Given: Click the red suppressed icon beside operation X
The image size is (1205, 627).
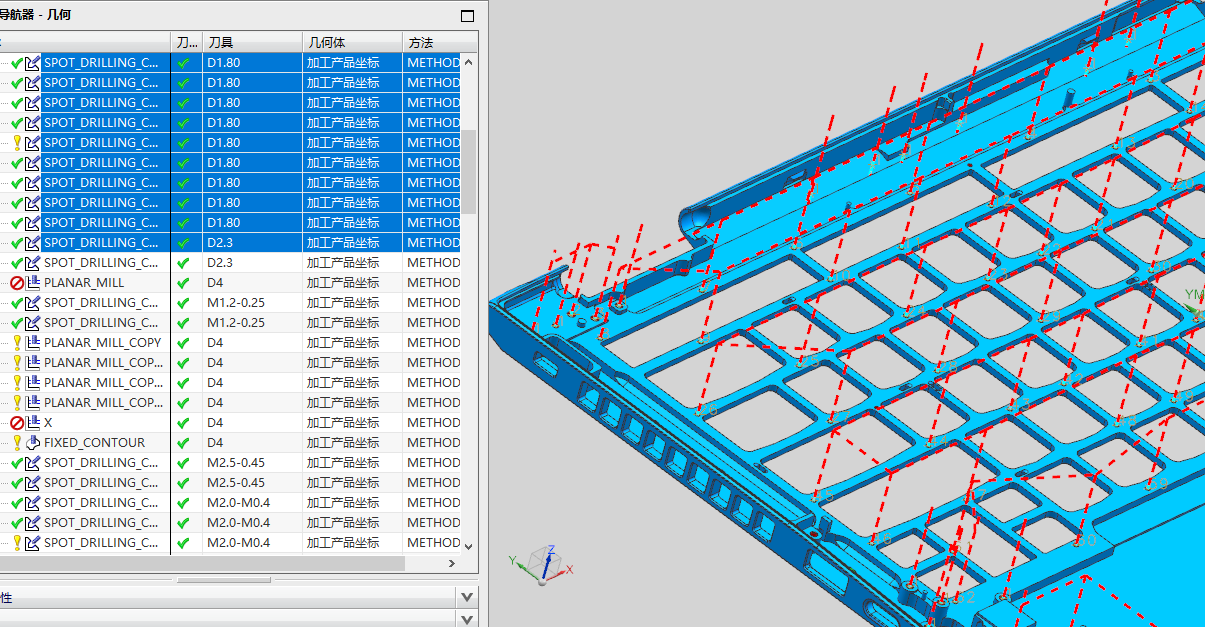Looking at the screenshot, I should point(17,423).
